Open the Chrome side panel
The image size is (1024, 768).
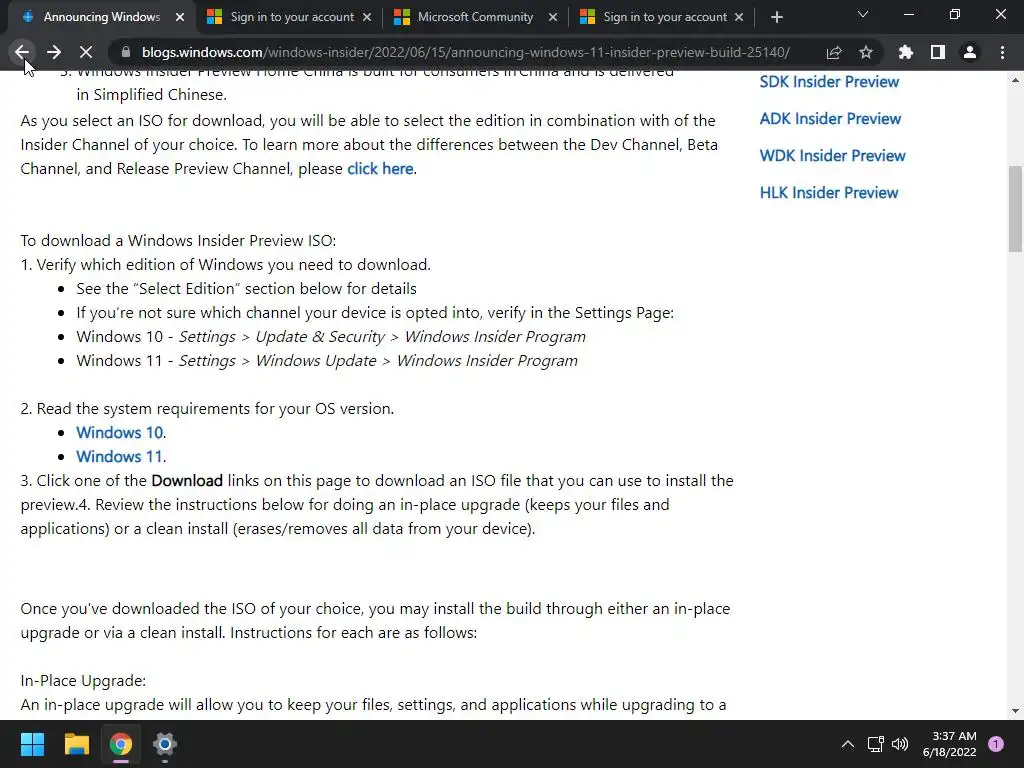938,52
